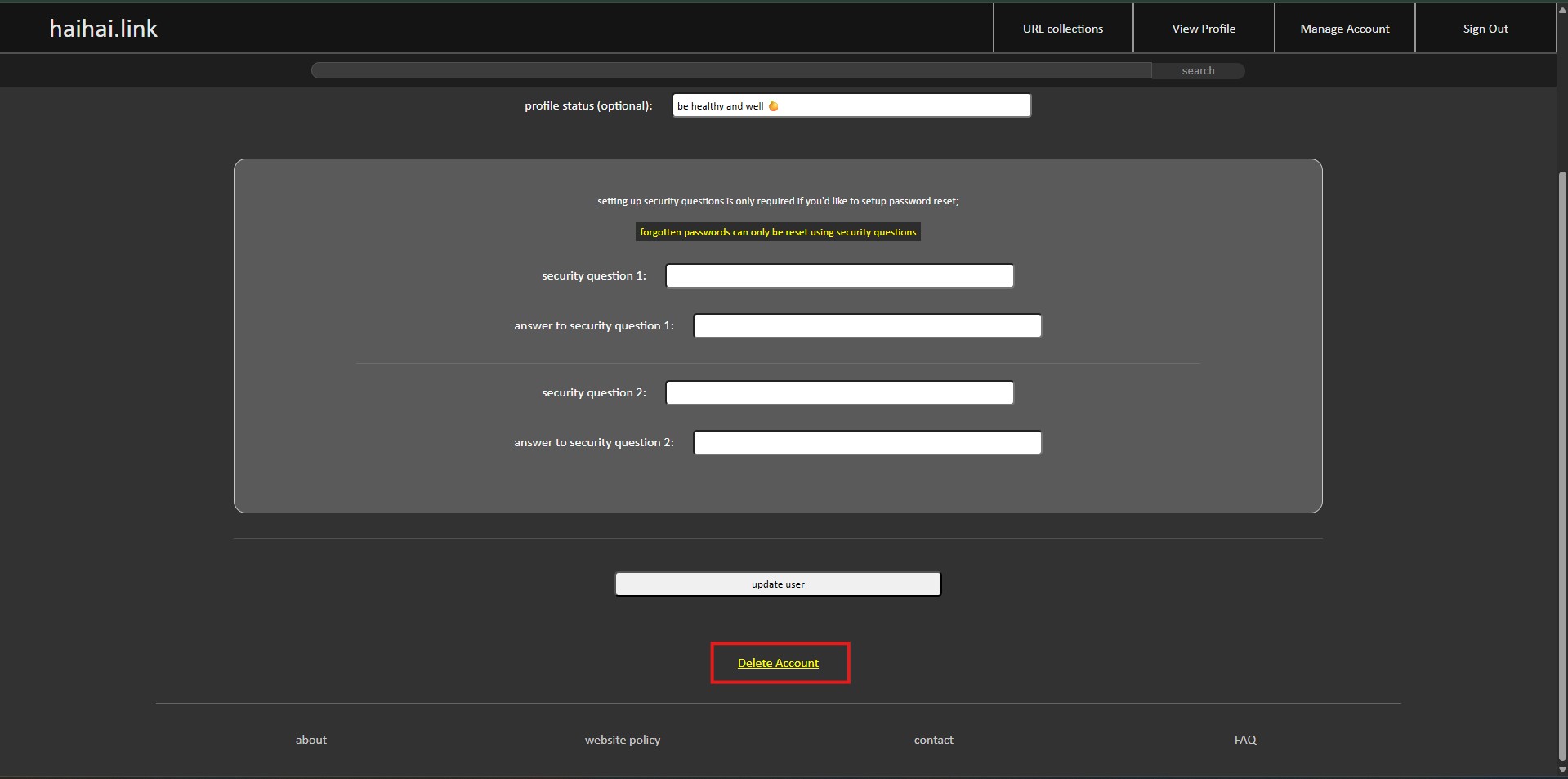
Task: Select the answer to security question 2 box
Action: (867, 443)
